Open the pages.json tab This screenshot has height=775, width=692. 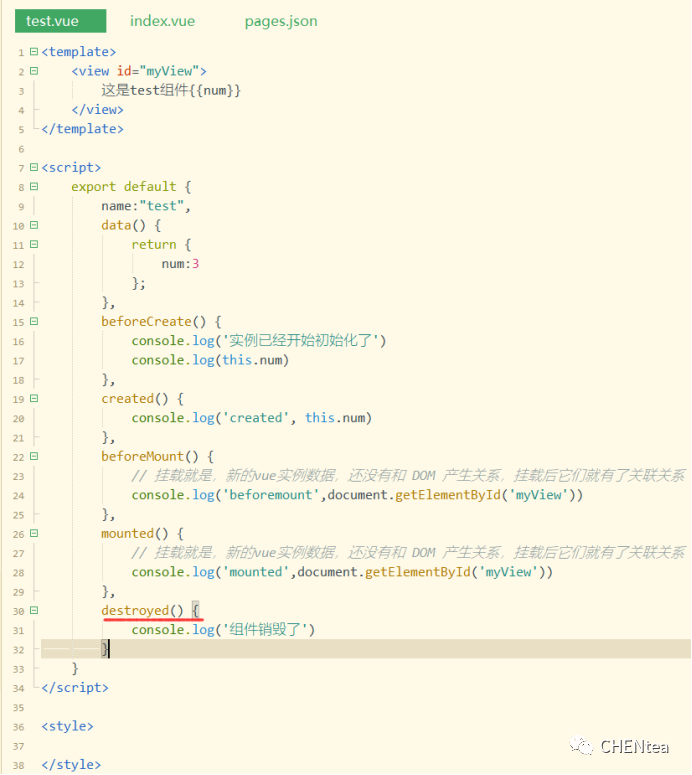coord(281,21)
